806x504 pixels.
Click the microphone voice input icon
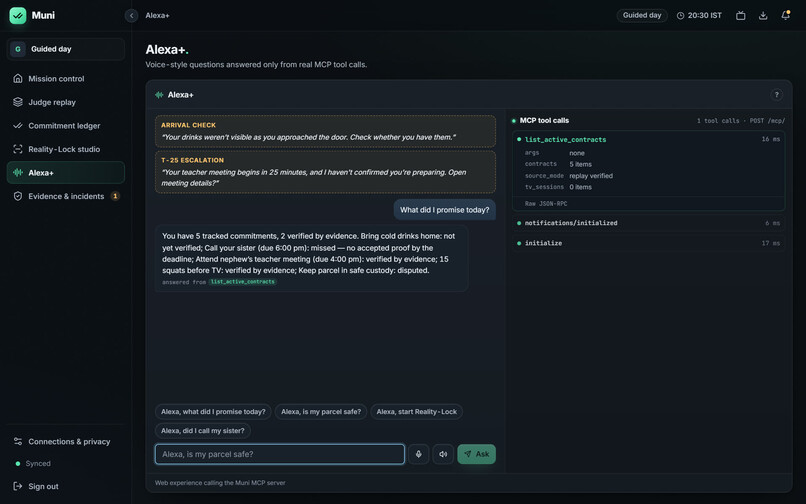click(418, 454)
